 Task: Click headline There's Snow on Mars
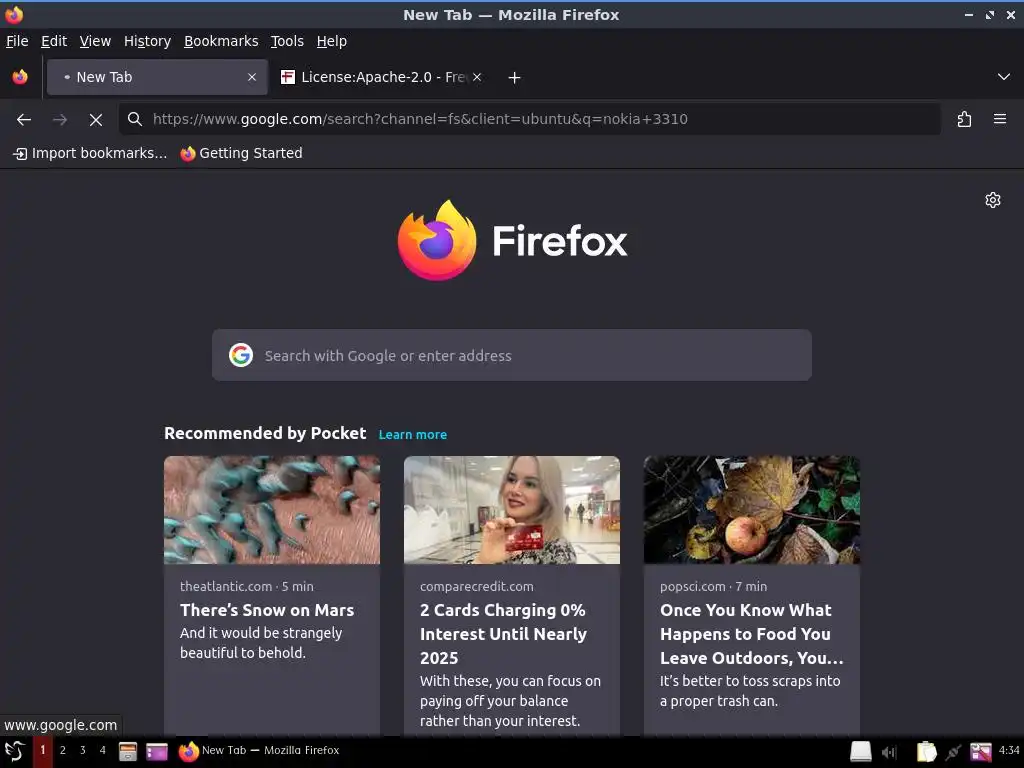(267, 610)
